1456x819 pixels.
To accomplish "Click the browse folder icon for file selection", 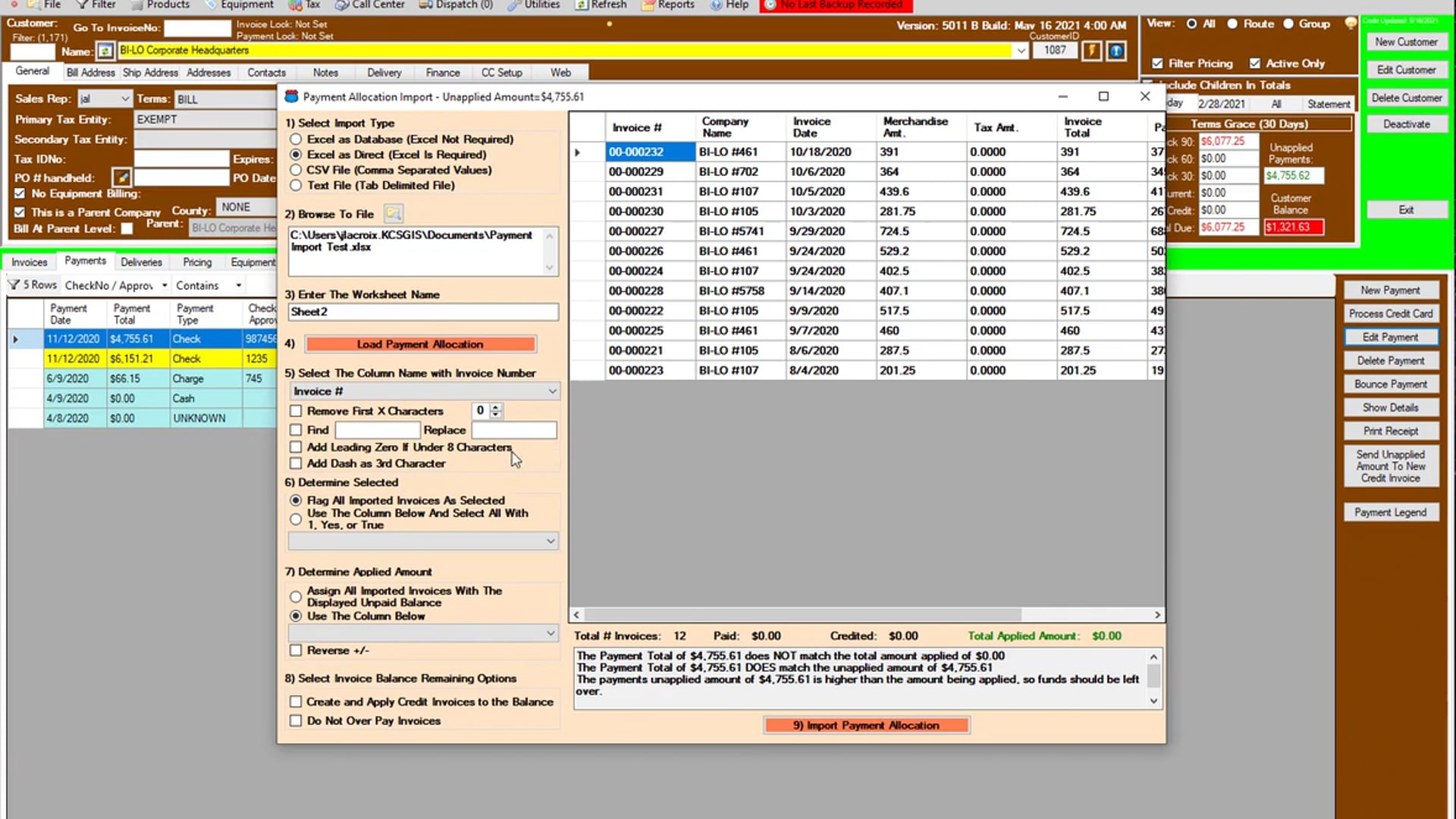I will (x=393, y=214).
